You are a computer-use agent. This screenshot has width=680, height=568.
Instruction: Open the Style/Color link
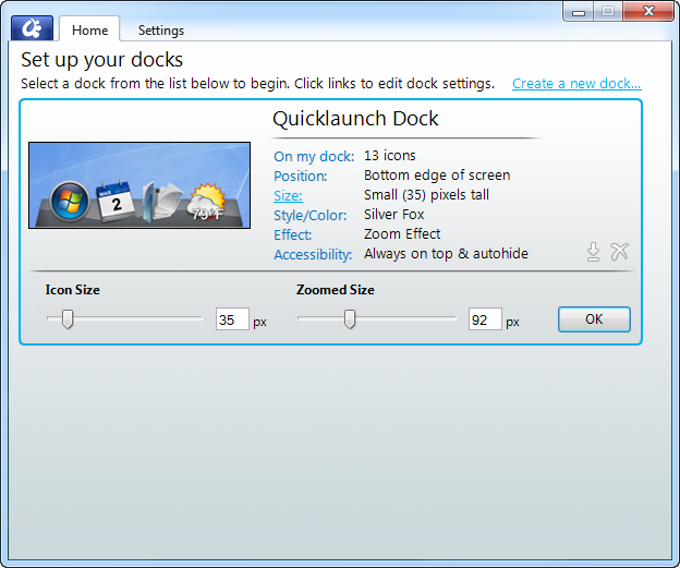tap(310, 215)
